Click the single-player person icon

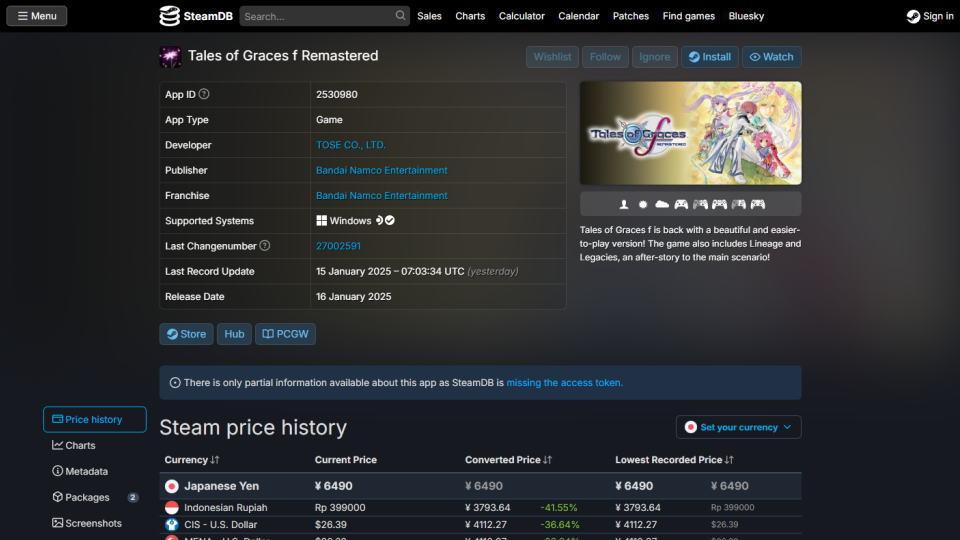(624, 204)
